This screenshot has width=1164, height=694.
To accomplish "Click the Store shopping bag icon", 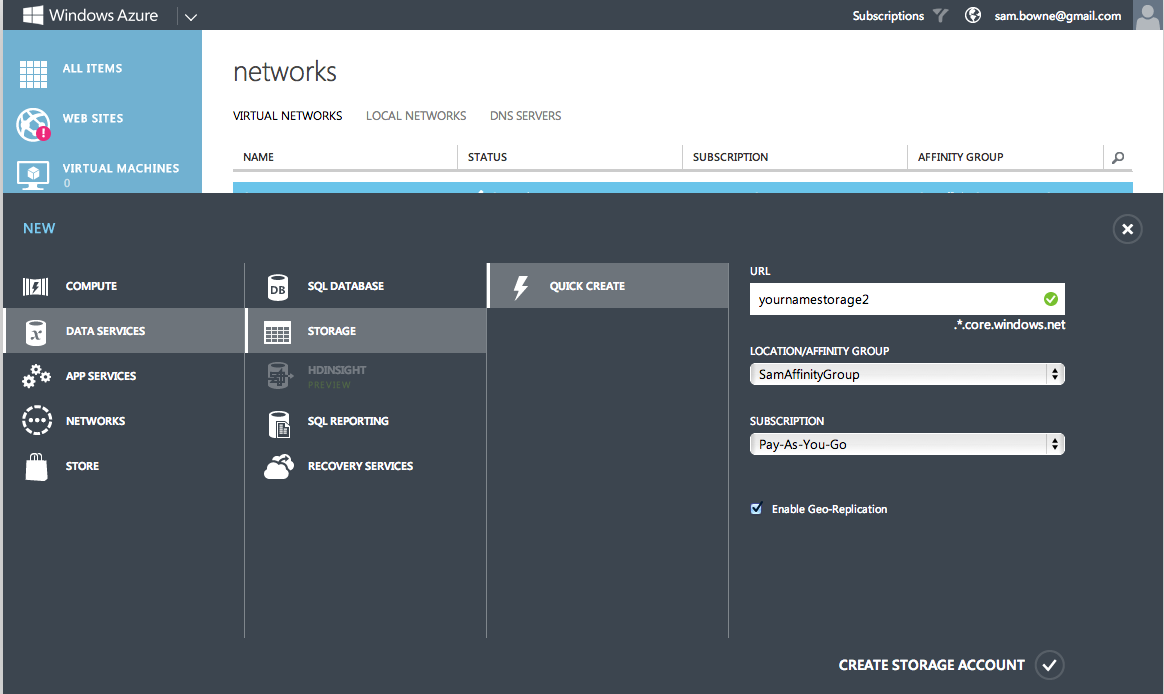I will point(36,466).
